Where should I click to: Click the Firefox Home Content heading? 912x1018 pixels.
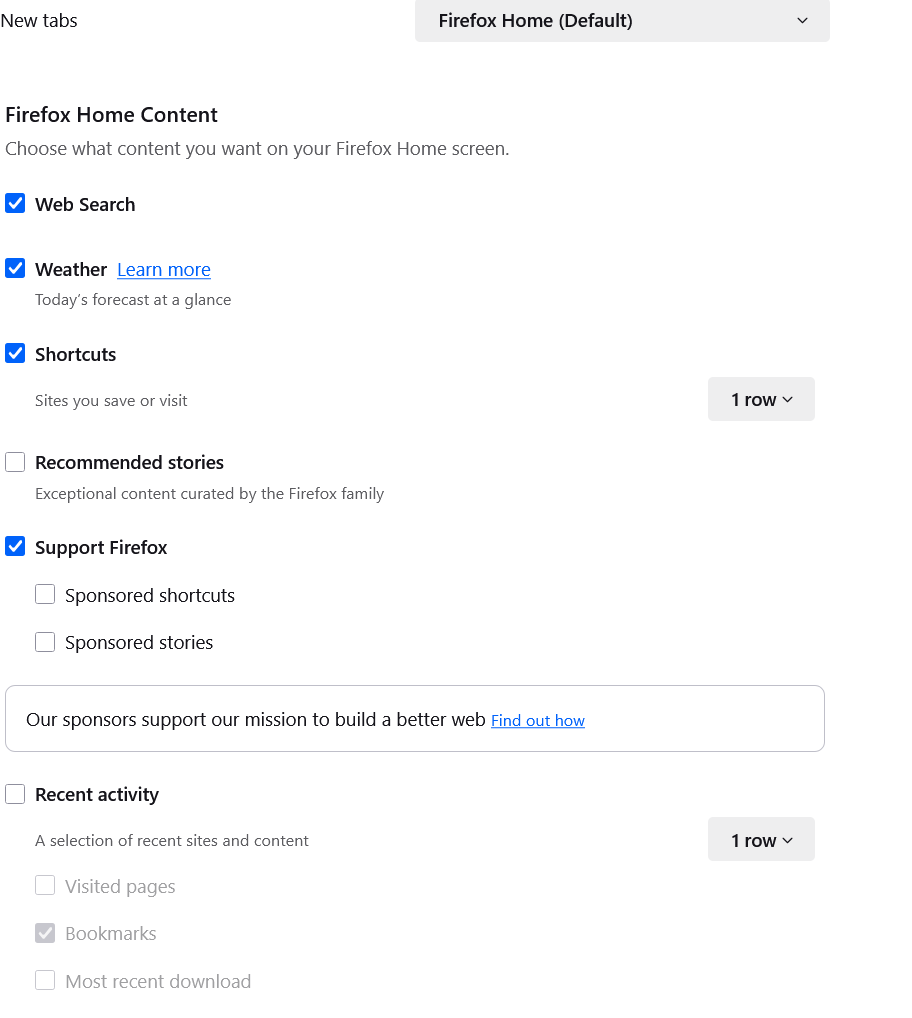[112, 115]
